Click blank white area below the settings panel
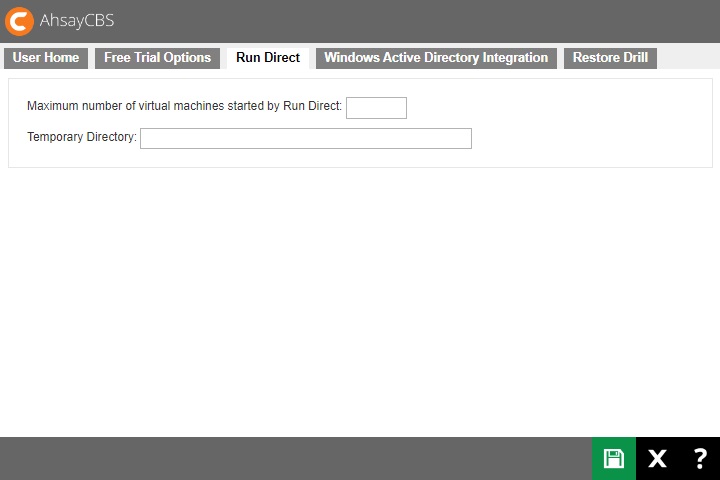The height and width of the screenshot is (480, 720). coord(360,300)
